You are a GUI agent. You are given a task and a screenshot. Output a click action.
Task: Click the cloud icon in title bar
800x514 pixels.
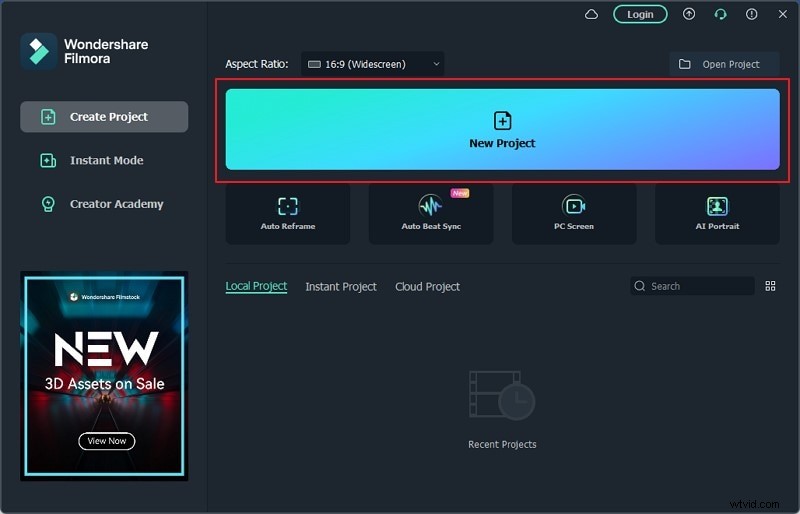[x=591, y=14]
